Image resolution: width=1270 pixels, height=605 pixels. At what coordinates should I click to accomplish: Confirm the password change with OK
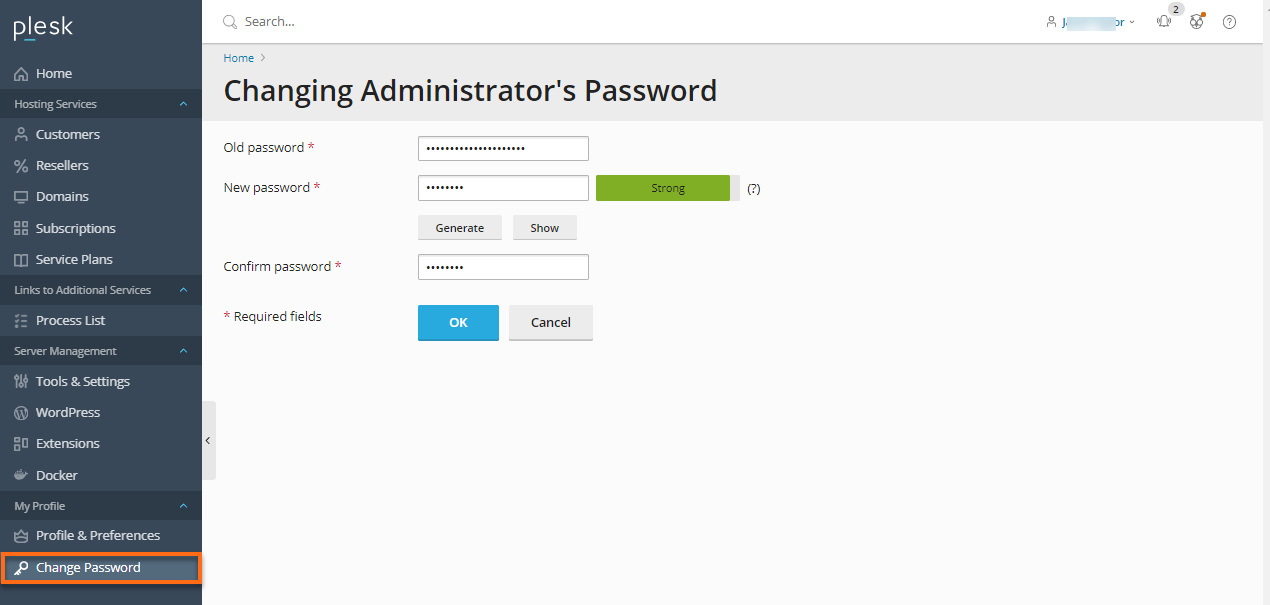458,322
